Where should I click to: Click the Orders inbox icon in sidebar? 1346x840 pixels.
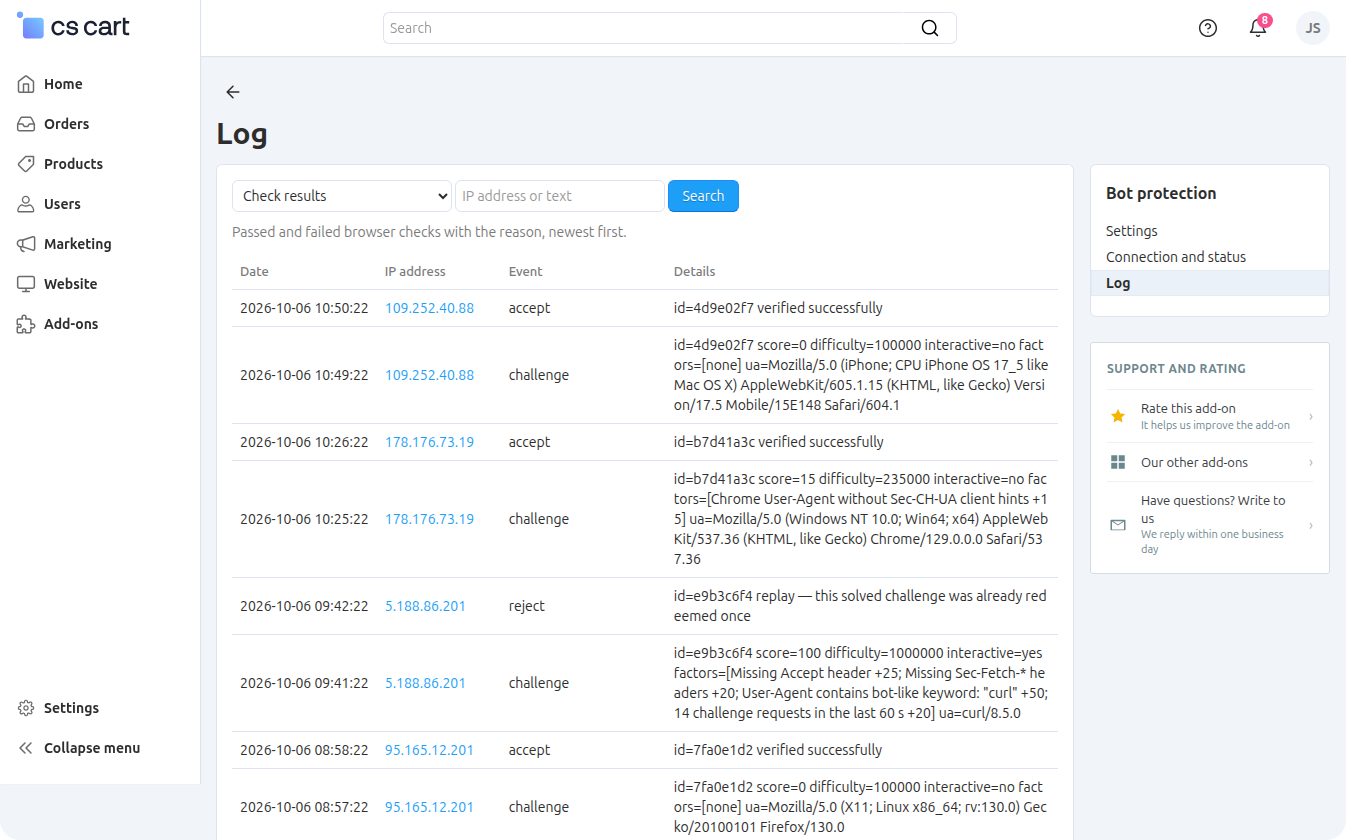(26, 124)
